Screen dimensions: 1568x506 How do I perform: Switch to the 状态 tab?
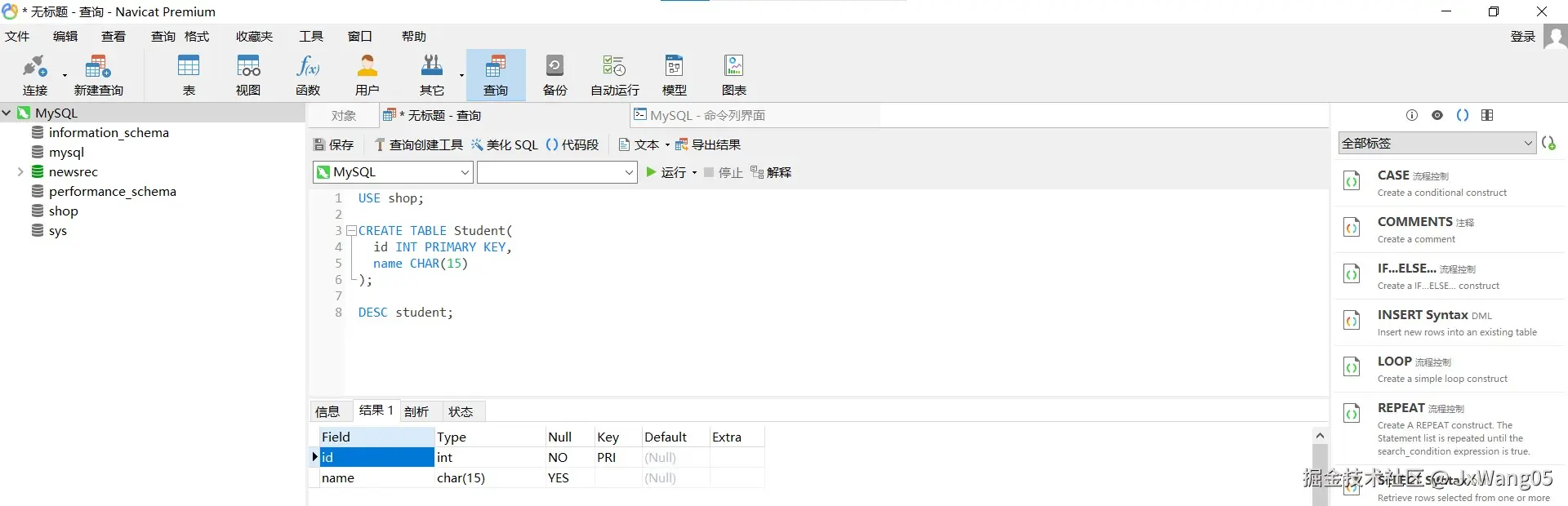point(461,411)
